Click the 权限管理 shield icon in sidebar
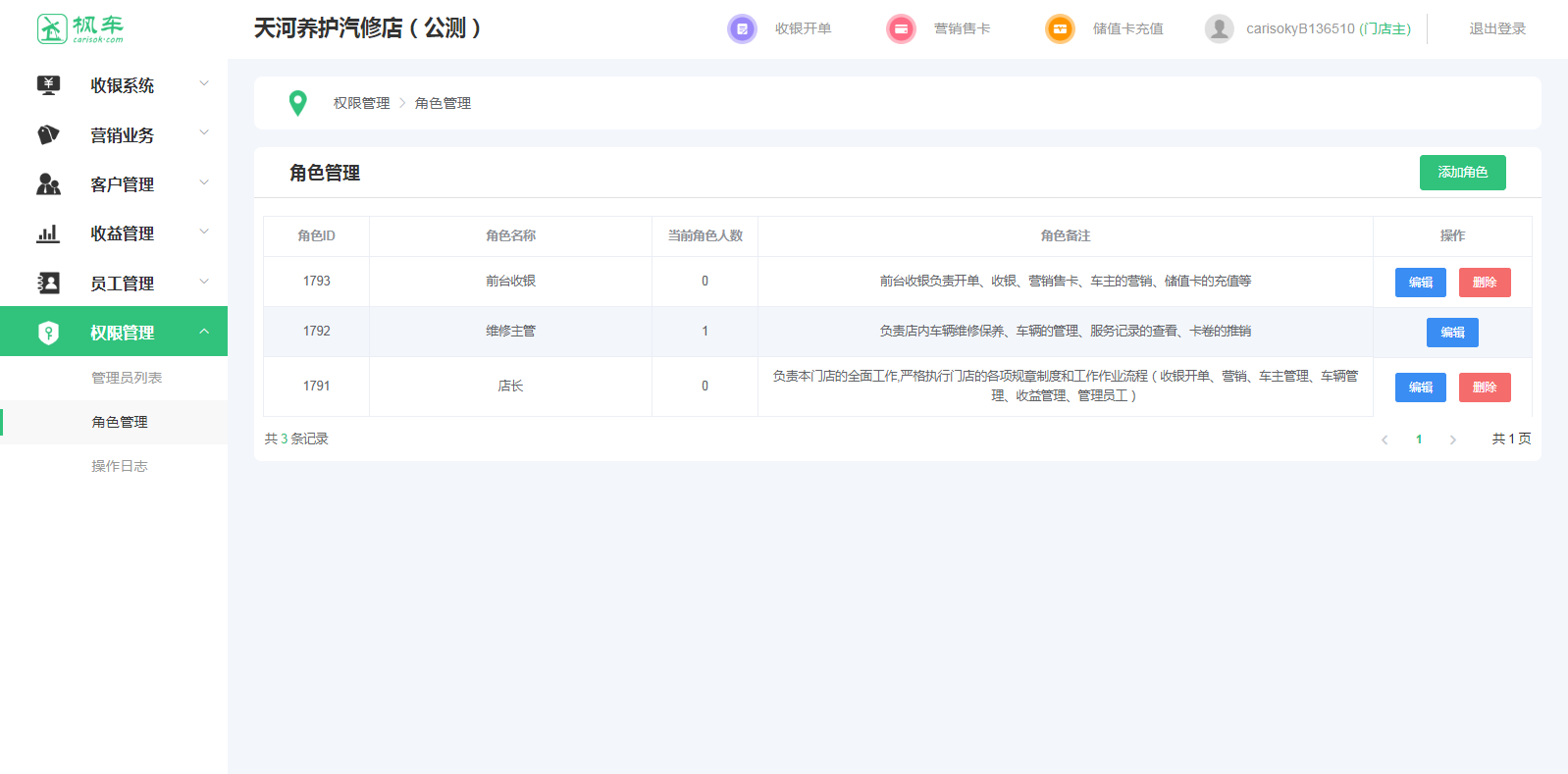Image resolution: width=1568 pixels, height=774 pixels. [x=48, y=333]
